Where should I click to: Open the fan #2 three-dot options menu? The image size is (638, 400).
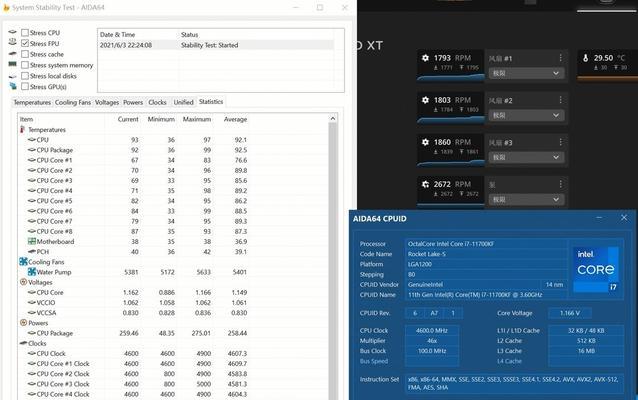(560, 100)
